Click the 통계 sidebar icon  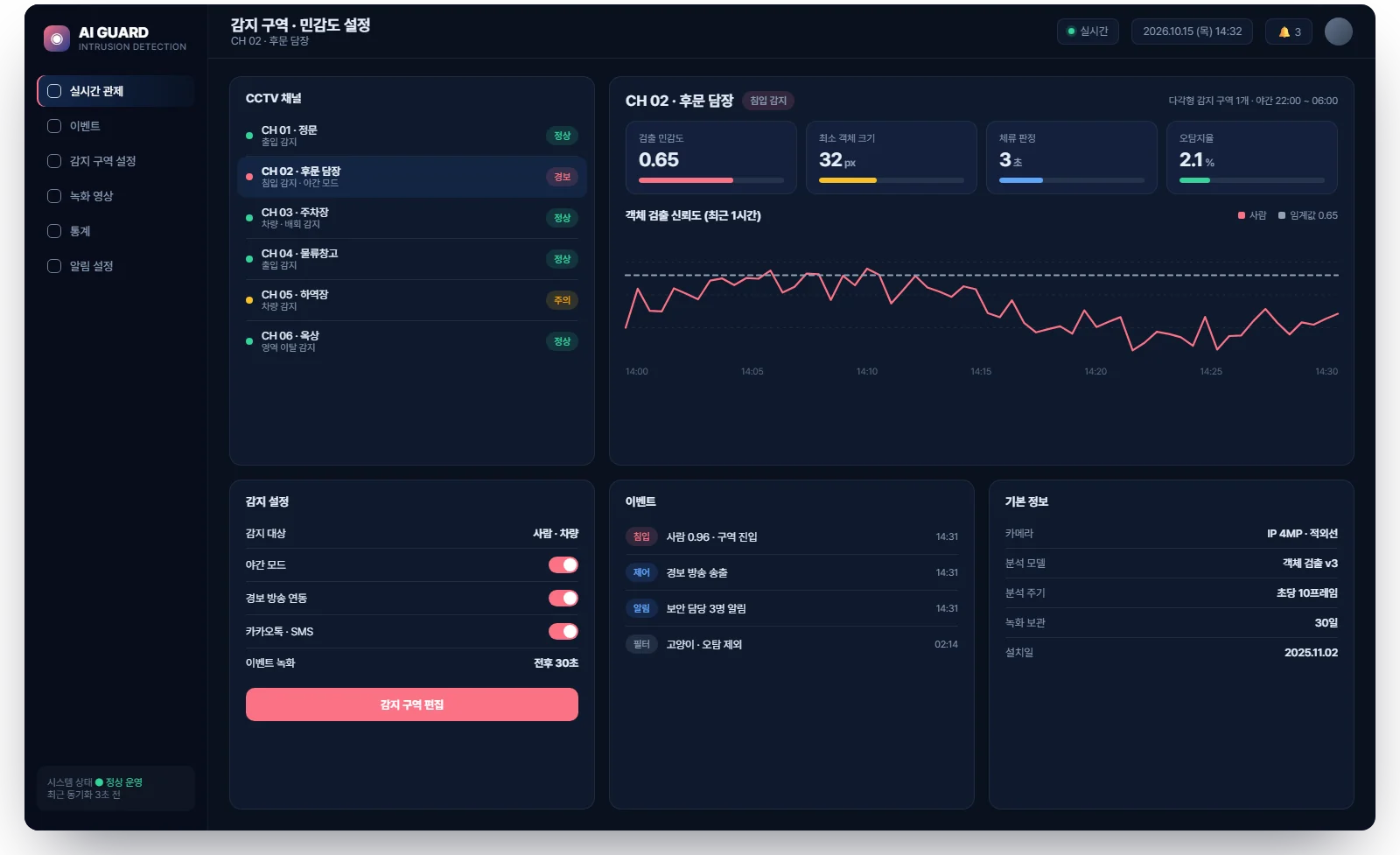54,231
